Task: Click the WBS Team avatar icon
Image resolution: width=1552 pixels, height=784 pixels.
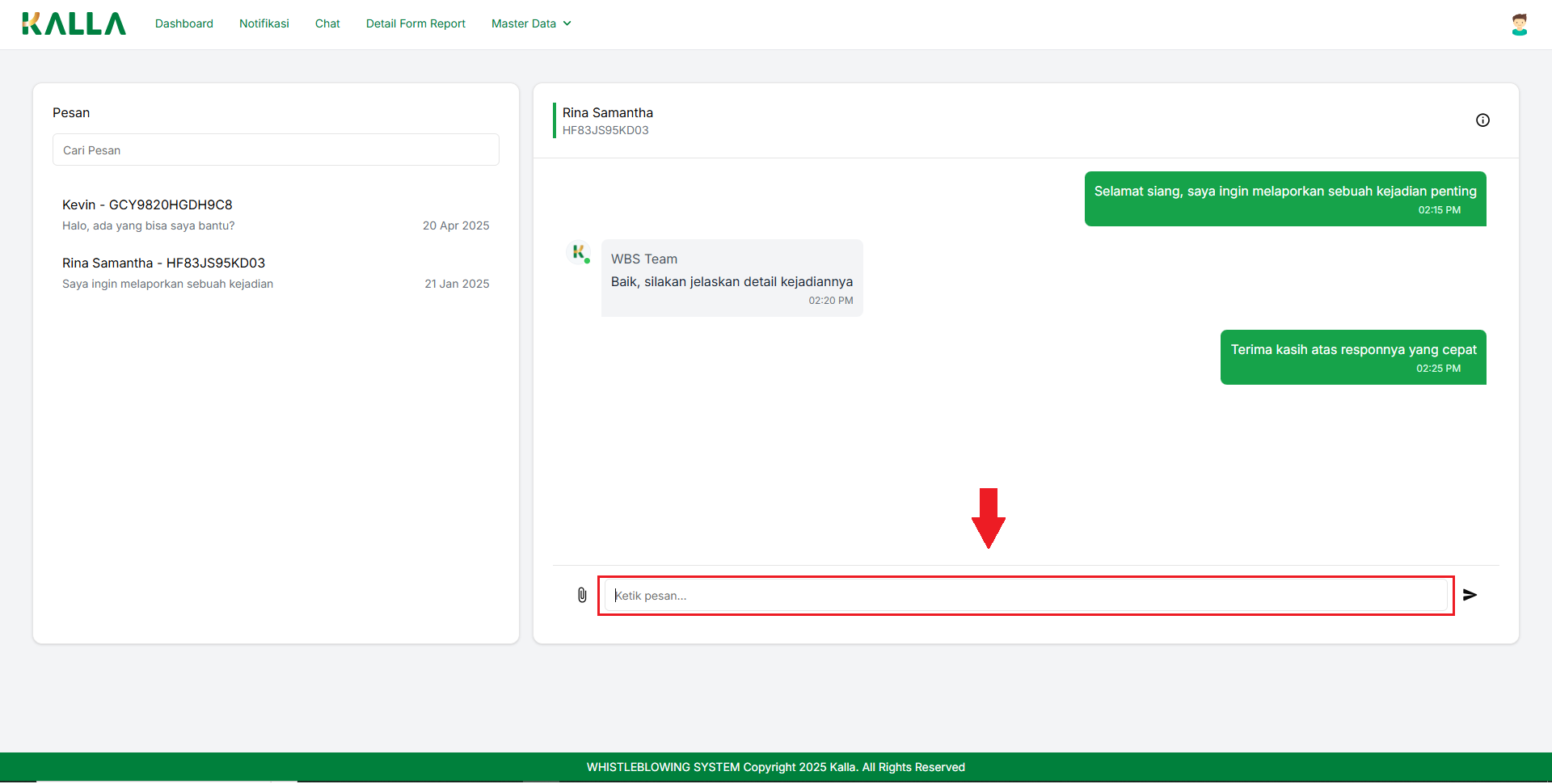Action: pyautogui.click(x=579, y=253)
